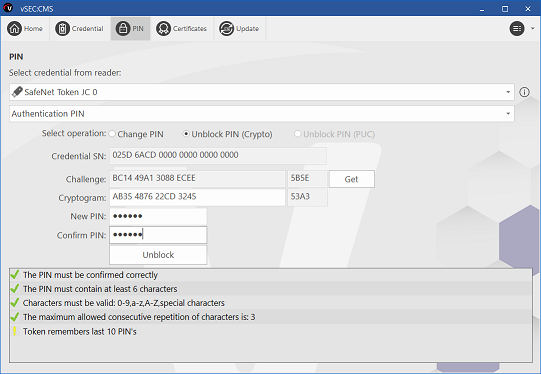The width and height of the screenshot is (541, 374).
Task: Focus the Confirm PIN field
Action: 158,235
